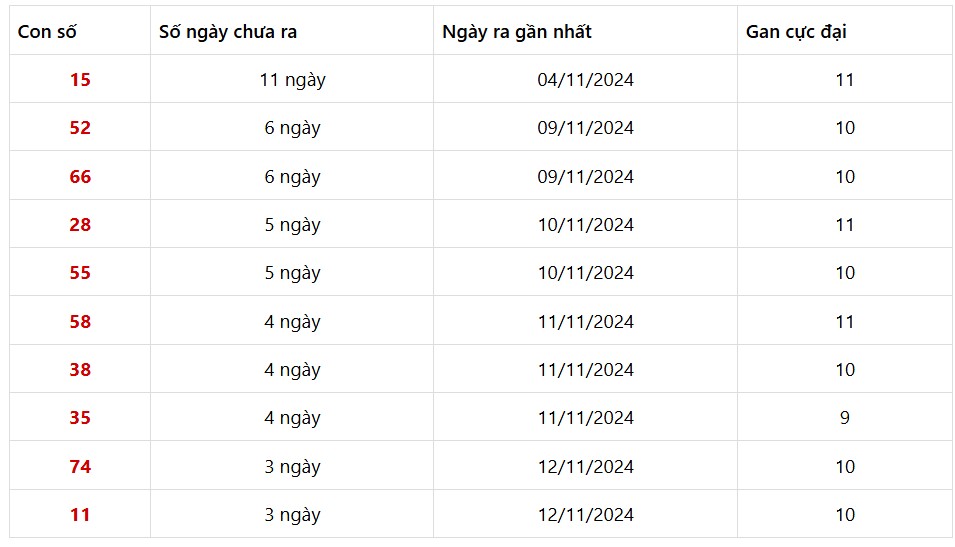
Task: Select the 12/11/2024 date in row 74
Action: coord(585,467)
